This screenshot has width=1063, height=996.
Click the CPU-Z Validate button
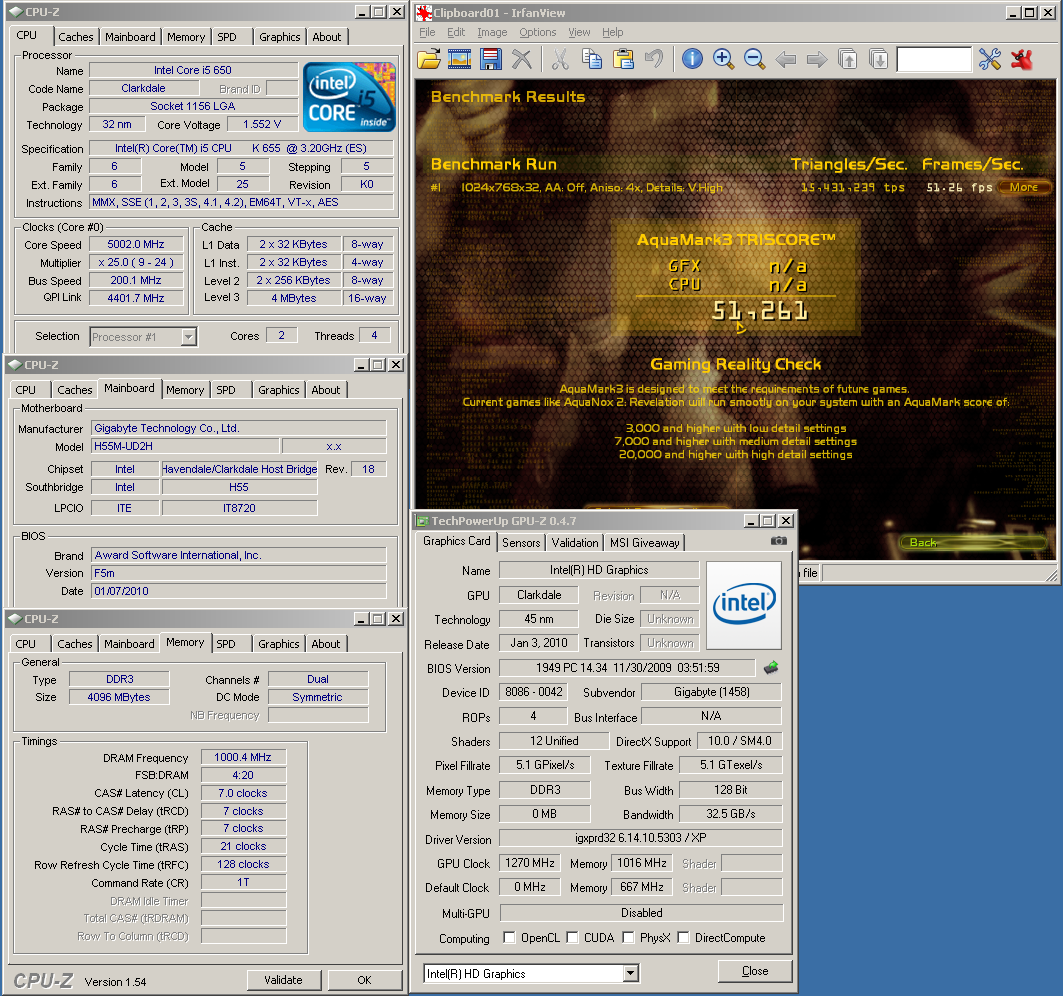coord(283,980)
